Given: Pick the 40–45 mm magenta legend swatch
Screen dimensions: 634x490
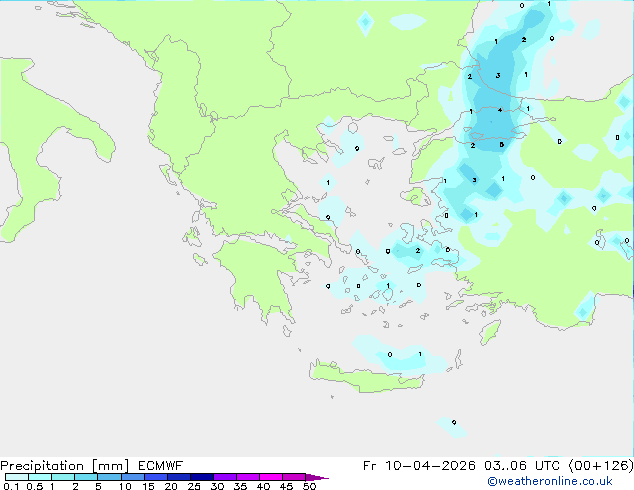Looking at the screenshot, I should point(271,477).
